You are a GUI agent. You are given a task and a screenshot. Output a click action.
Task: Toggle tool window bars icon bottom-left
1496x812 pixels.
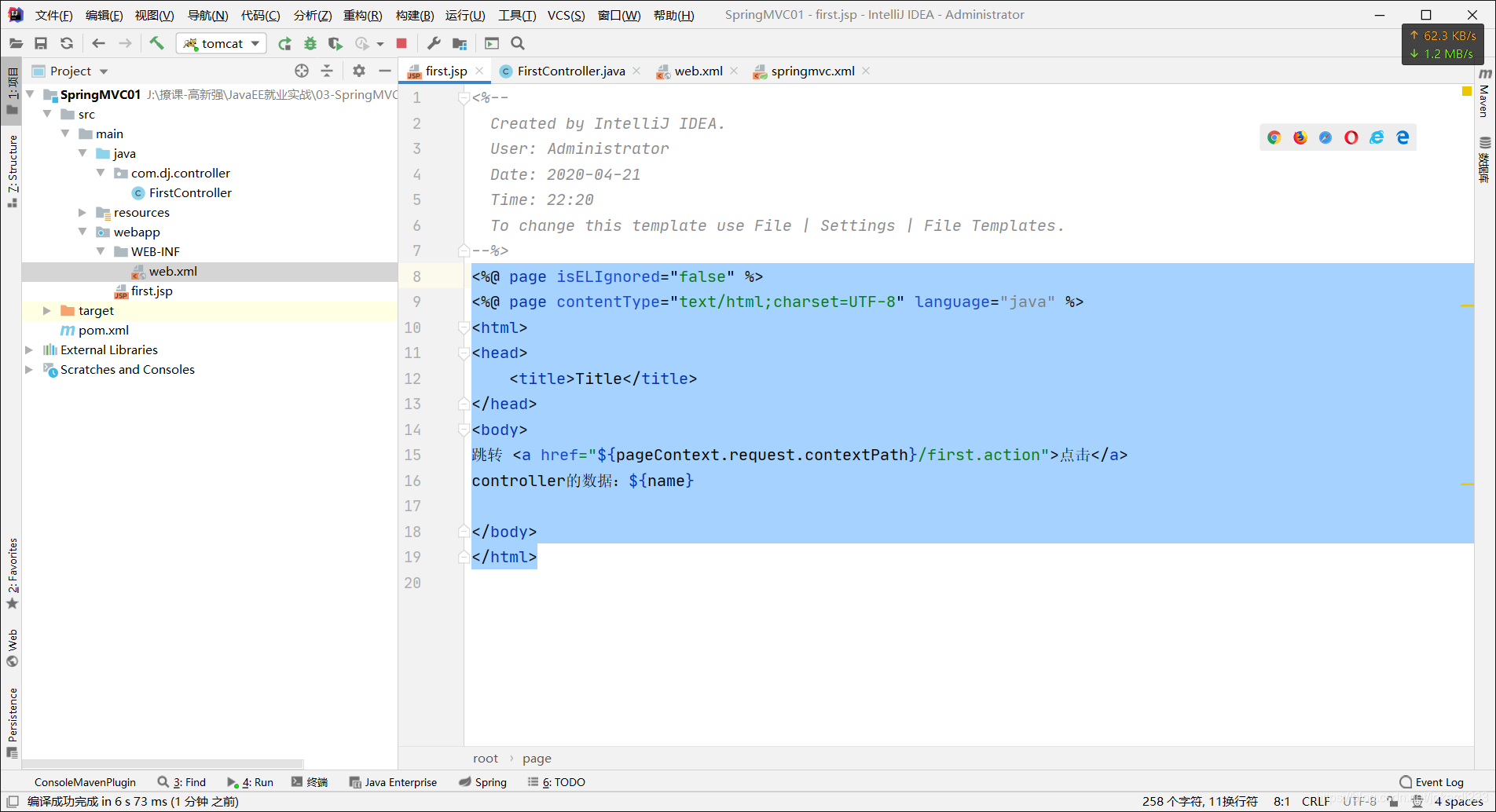pyautogui.click(x=13, y=802)
